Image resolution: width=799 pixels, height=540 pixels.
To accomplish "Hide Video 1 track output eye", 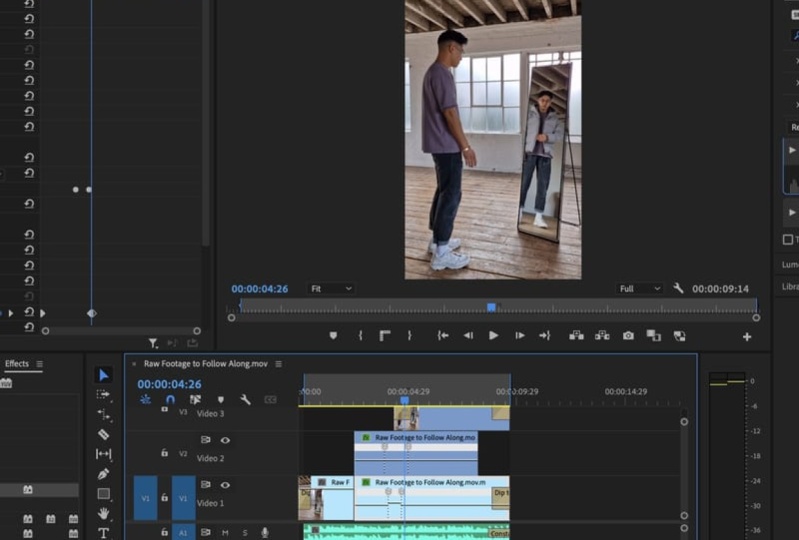I will 225,485.
